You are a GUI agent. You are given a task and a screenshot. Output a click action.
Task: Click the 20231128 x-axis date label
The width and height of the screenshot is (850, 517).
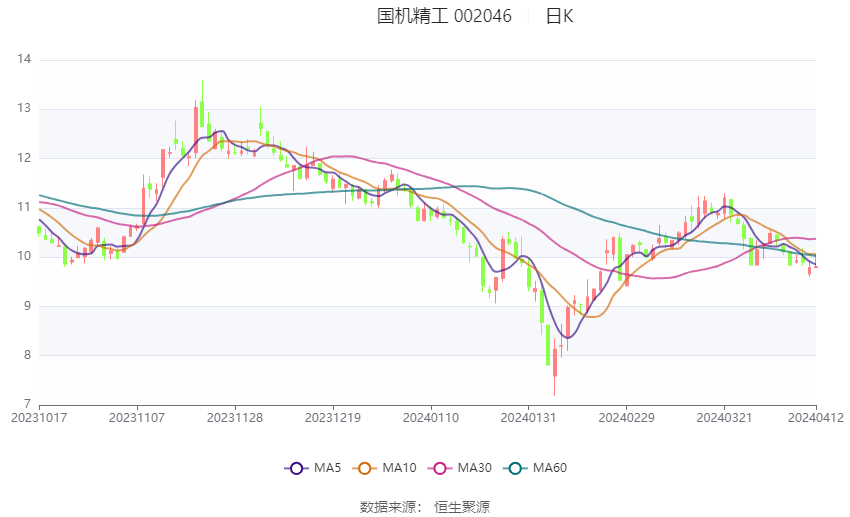(x=235, y=418)
